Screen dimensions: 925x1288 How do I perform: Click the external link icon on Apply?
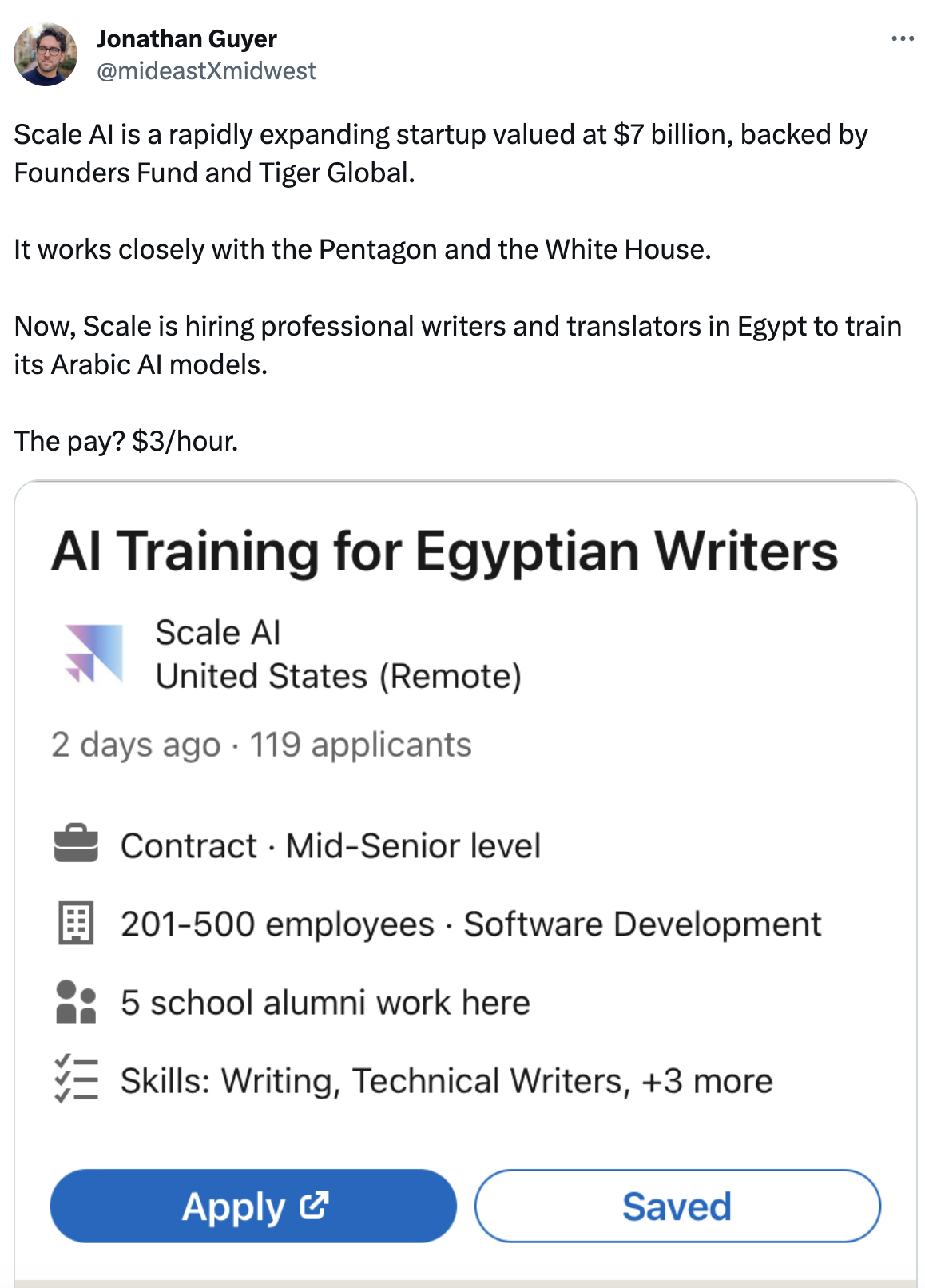coord(314,1205)
